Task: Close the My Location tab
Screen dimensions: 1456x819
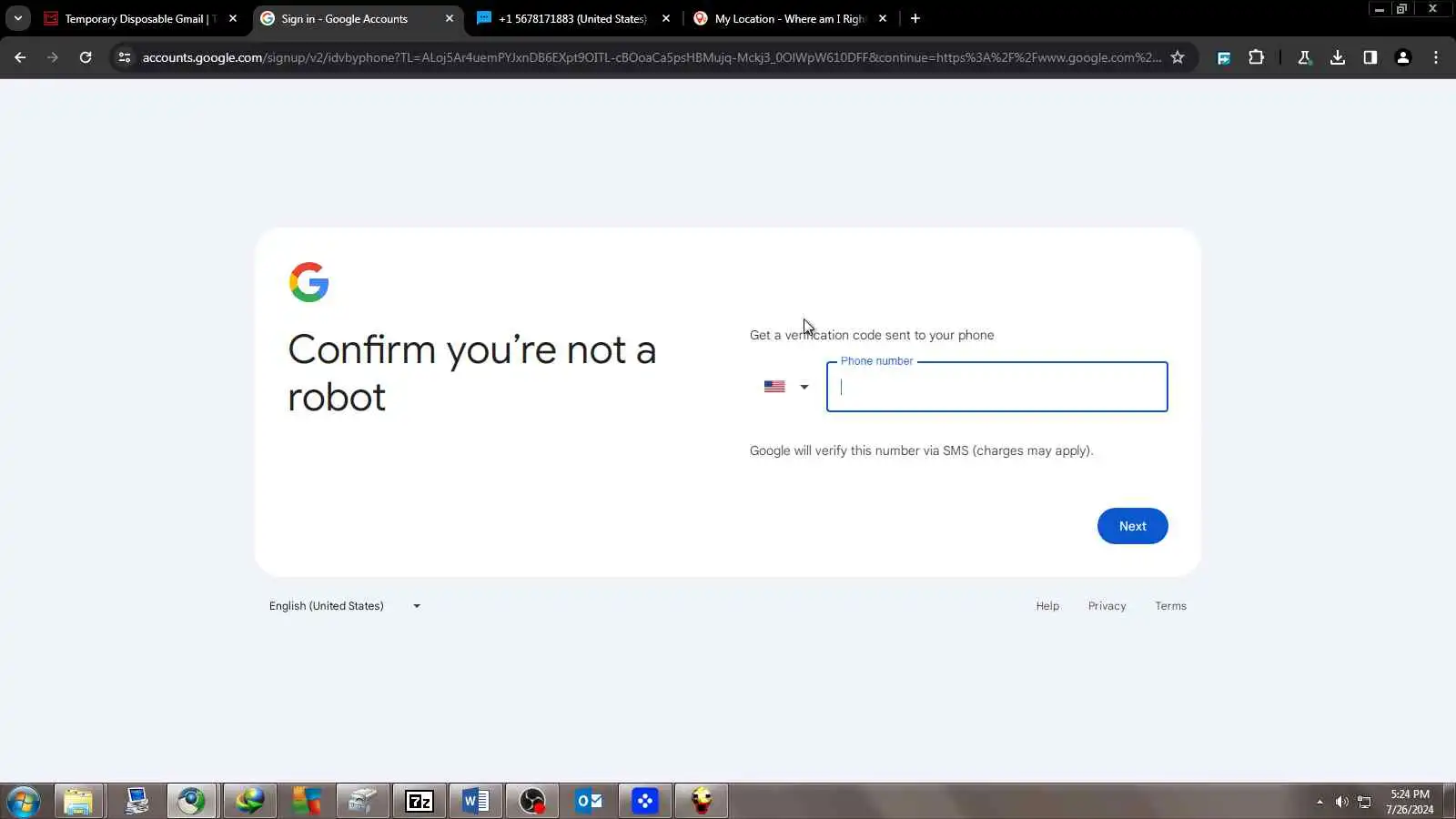Action: click(883, 18)
